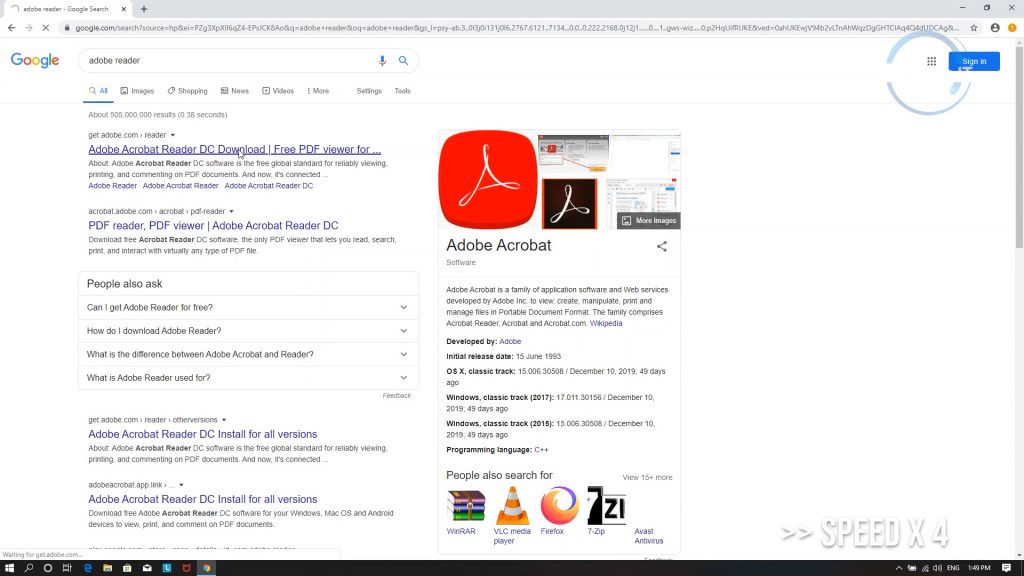Viewport: 1024px width, 576px height.
Task: Switch to the Shopping search tab
Action: click(x=187, y=91)
